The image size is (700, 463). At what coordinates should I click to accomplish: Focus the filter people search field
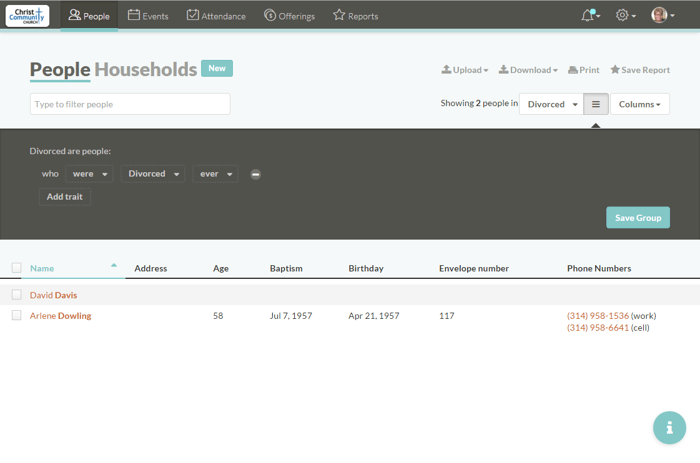tap(130, 104)
